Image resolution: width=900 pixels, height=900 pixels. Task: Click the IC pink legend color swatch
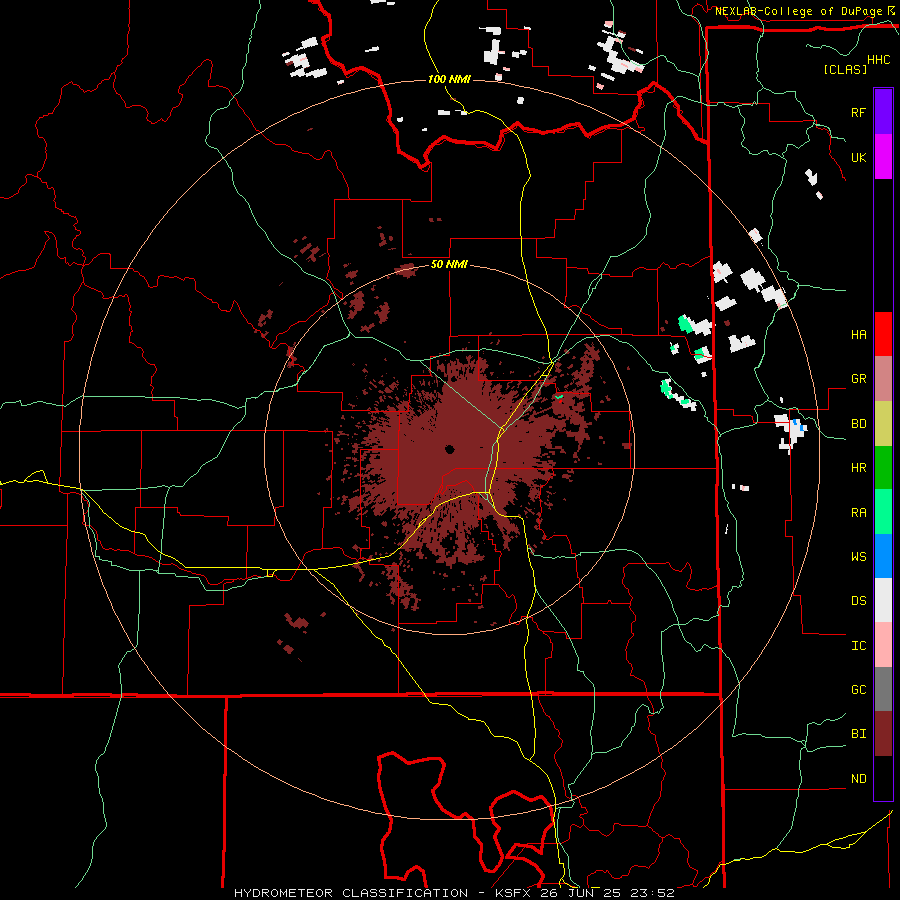click(x=883, y=645)
